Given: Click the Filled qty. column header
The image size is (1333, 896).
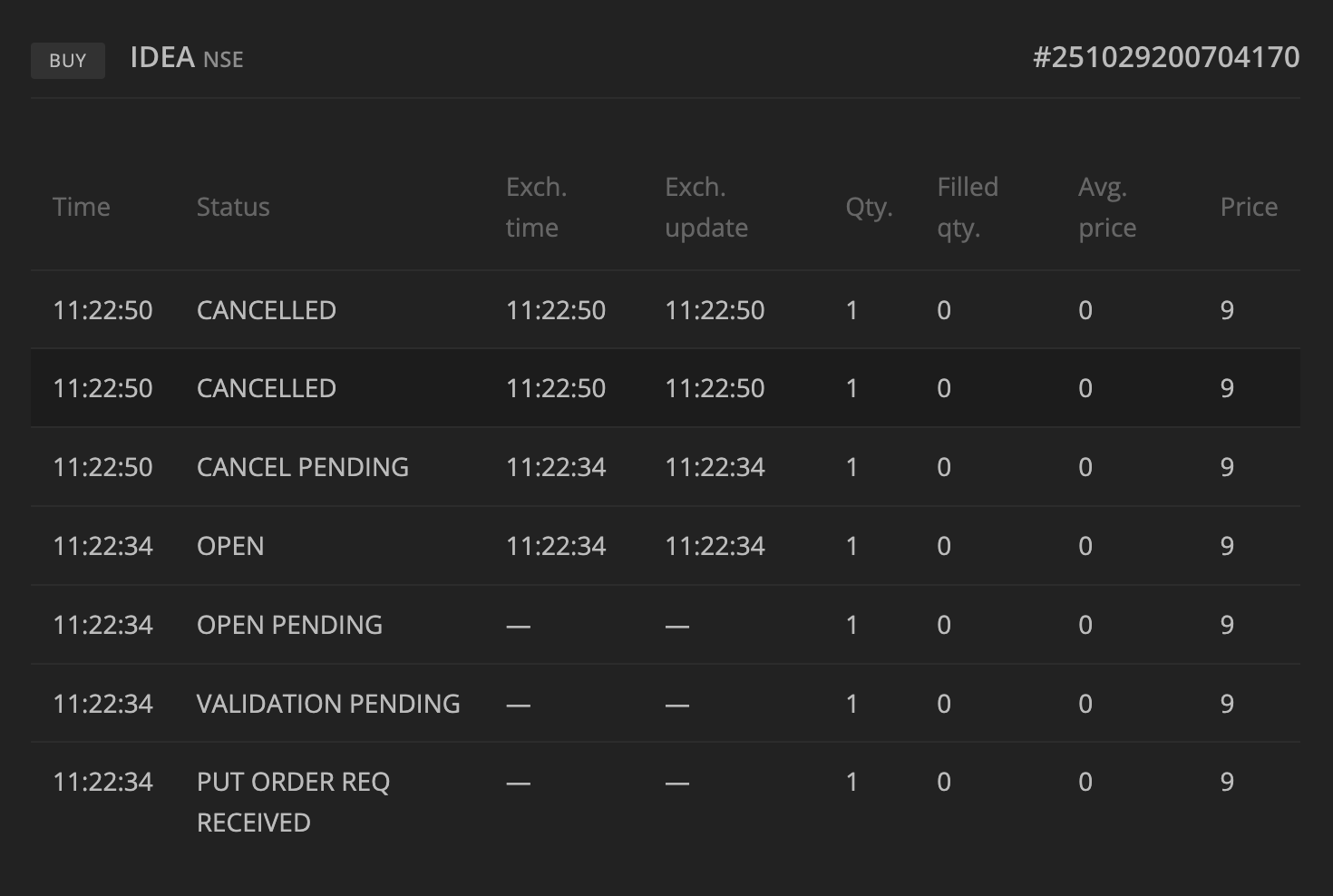Looking at the screenshot, I should point(968,207).
